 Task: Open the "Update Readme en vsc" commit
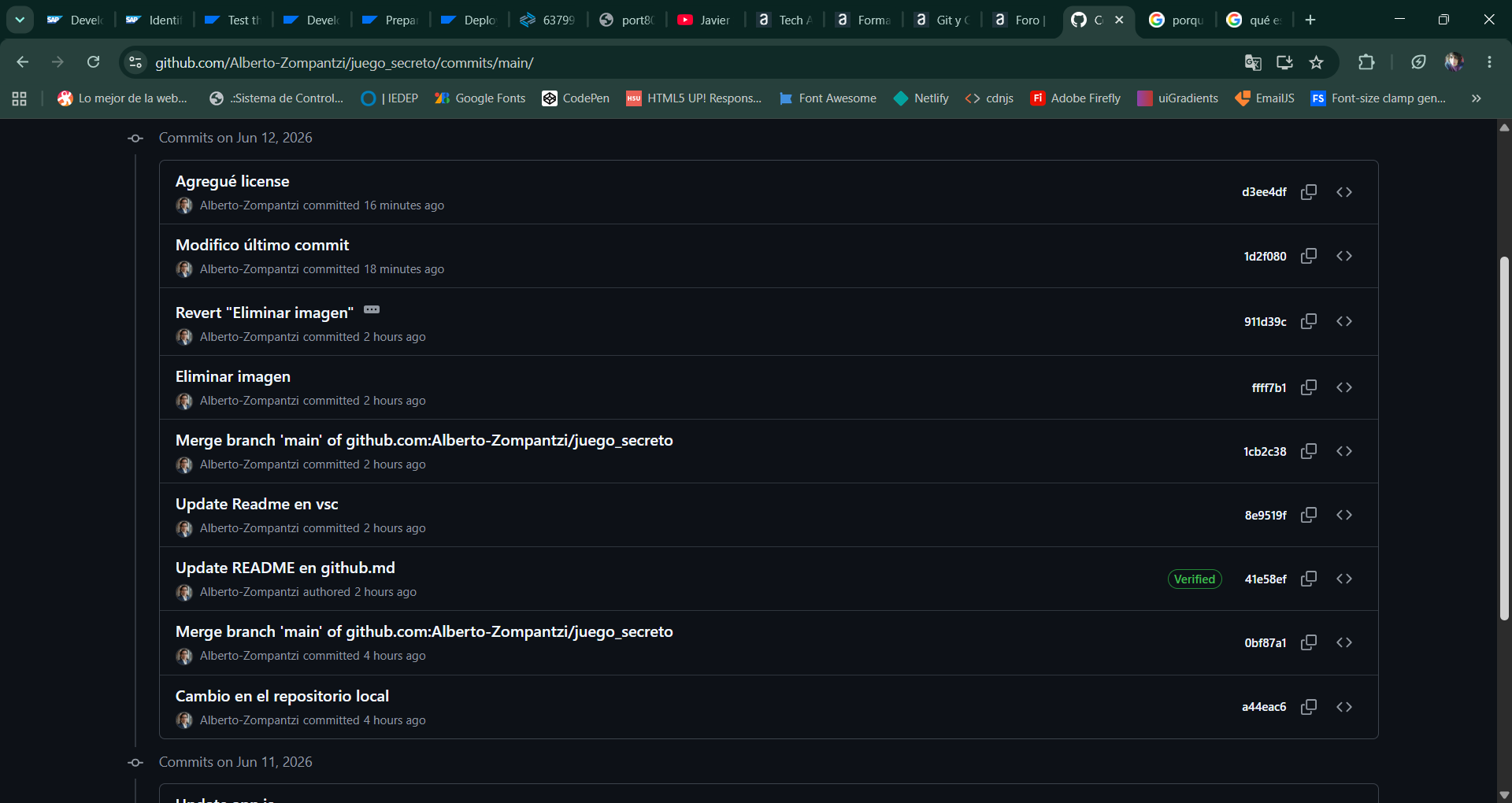[257, 504]
